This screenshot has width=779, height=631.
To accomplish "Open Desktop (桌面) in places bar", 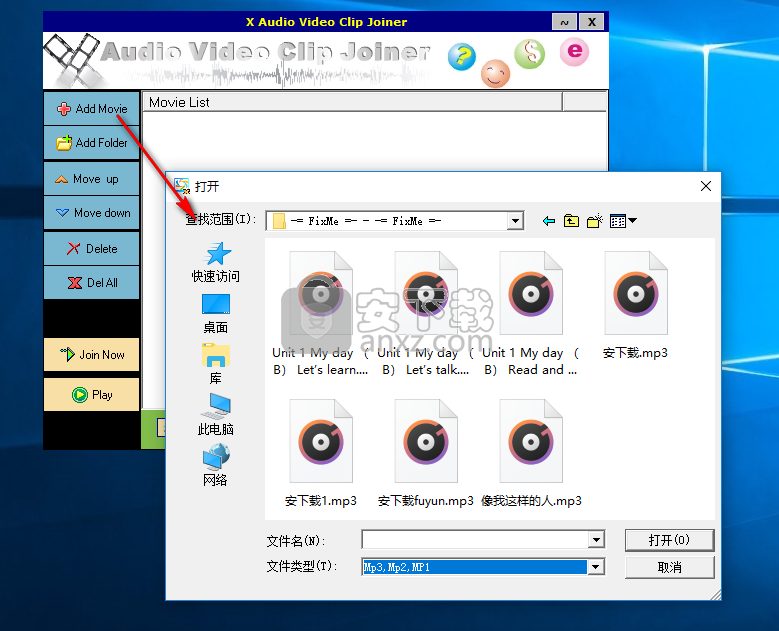I will click(x=216, y=314).
